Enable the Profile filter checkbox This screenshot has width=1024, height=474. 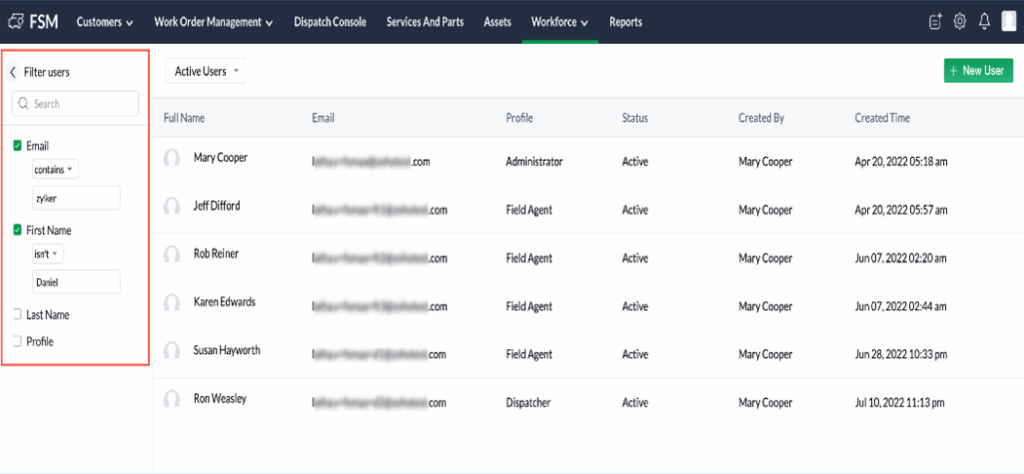pos(17,341)
